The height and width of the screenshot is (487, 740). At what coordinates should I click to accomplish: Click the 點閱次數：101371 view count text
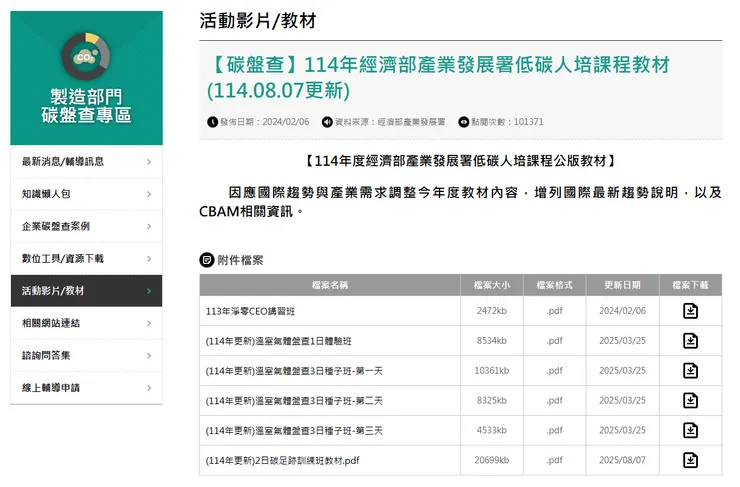coord(507,122)
